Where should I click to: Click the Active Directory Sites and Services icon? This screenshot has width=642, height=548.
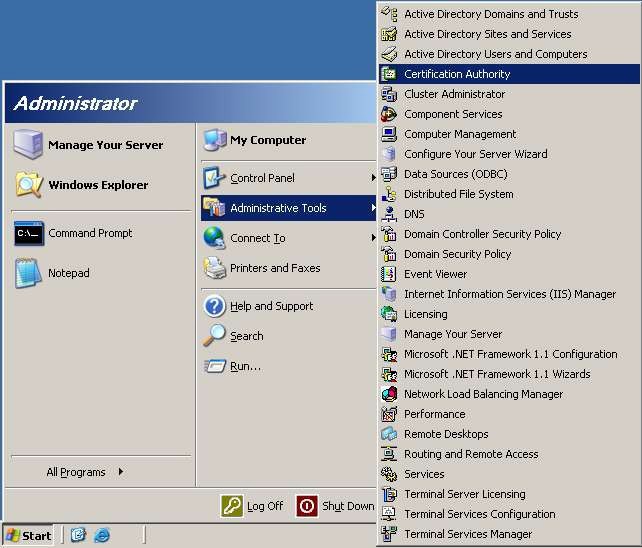pos(389,34)
